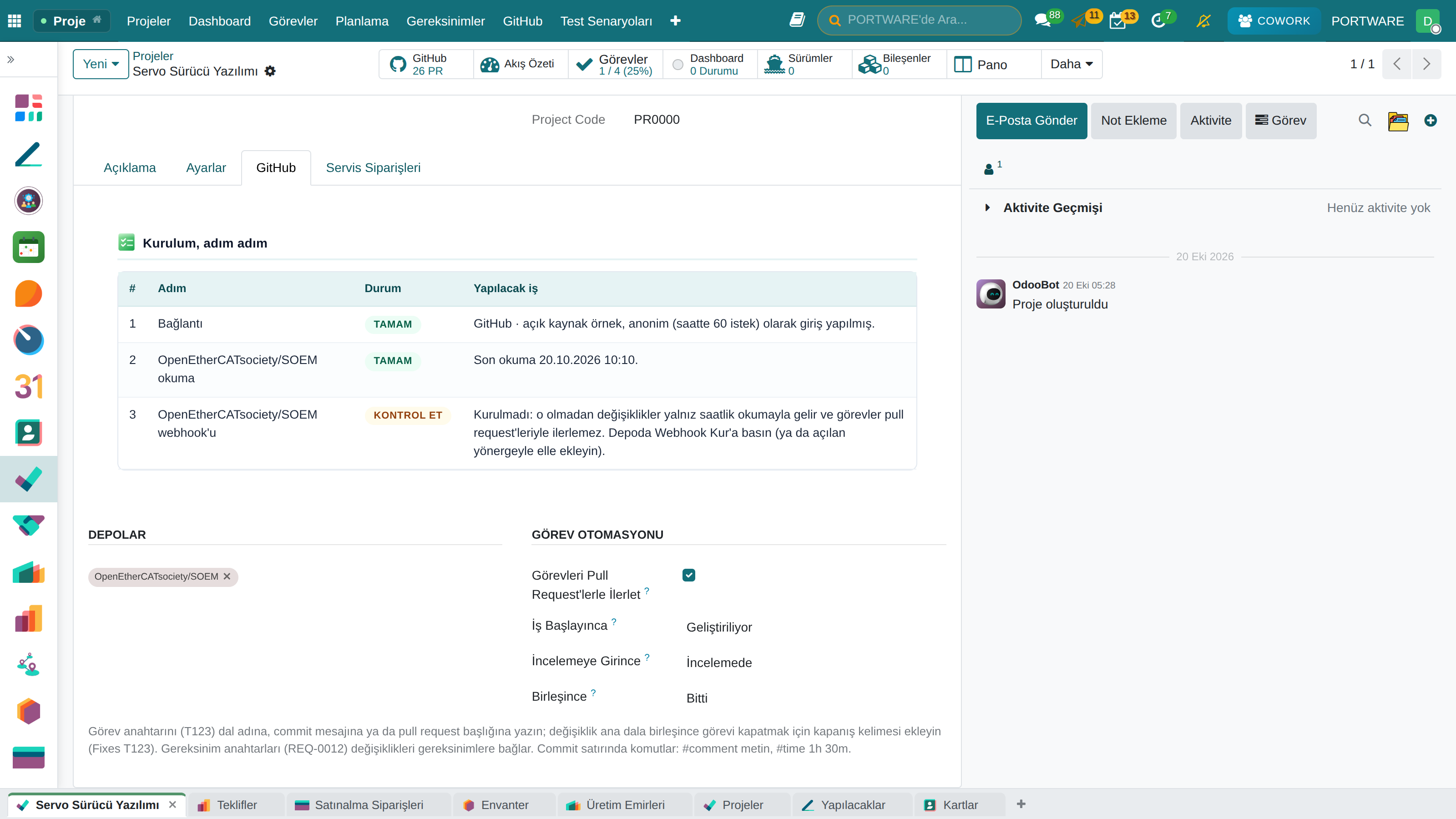Open the Pano stat button
Viewport: 1456px width, 819px height.
(x=994, y=64)
